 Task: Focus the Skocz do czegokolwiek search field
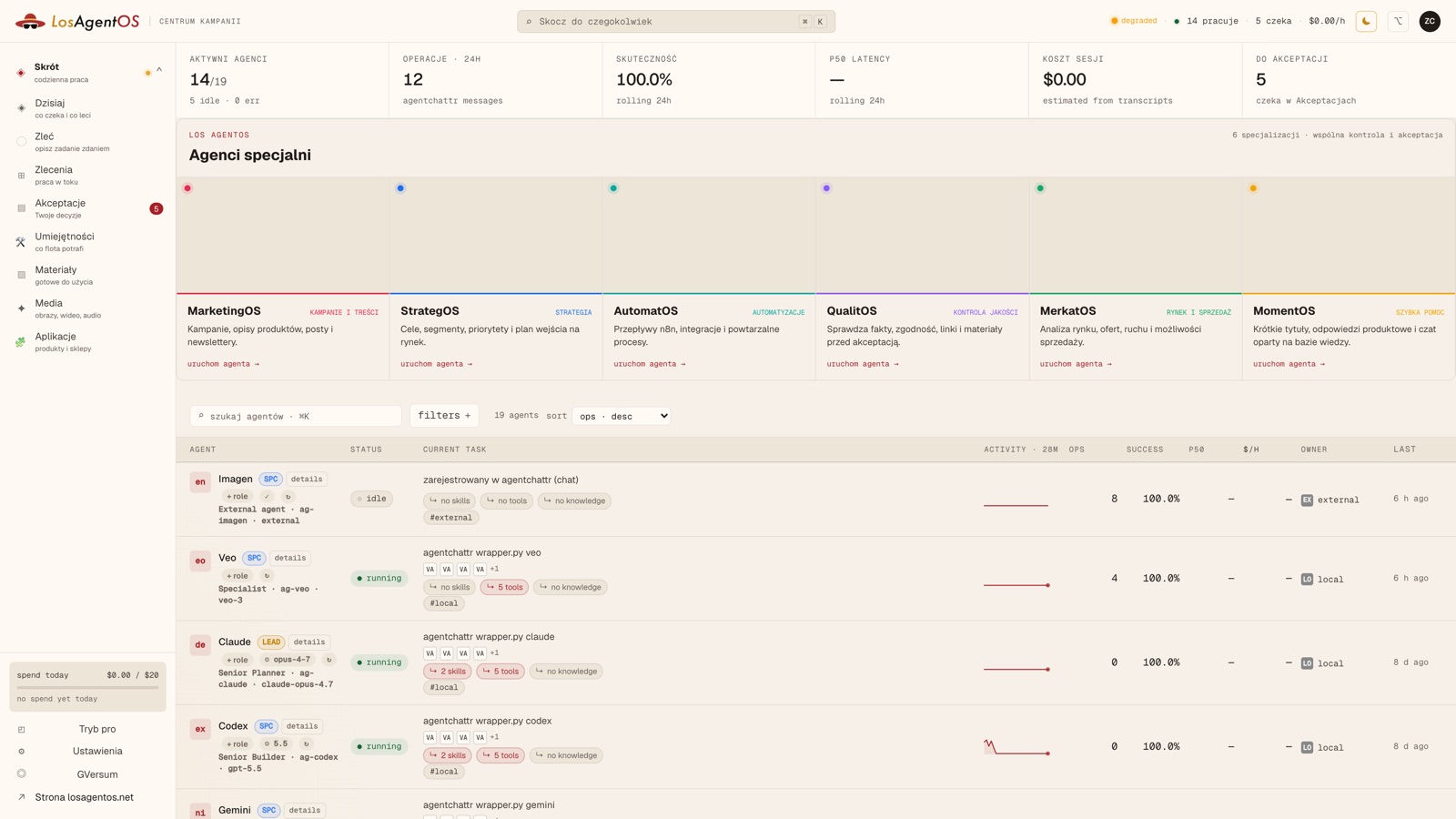(676, 21)
